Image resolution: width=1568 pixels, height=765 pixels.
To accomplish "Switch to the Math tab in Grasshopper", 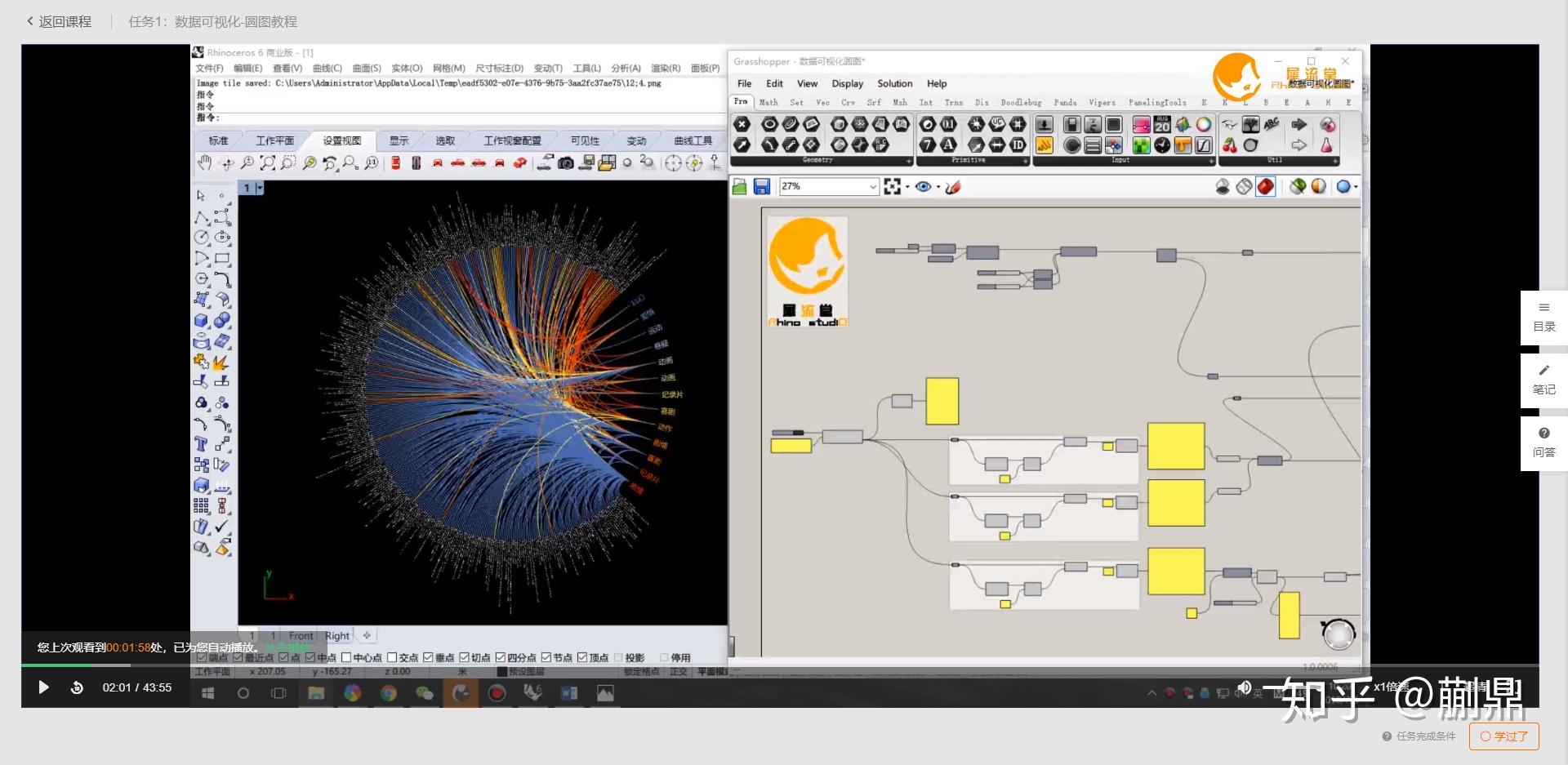I will point(768,103).
